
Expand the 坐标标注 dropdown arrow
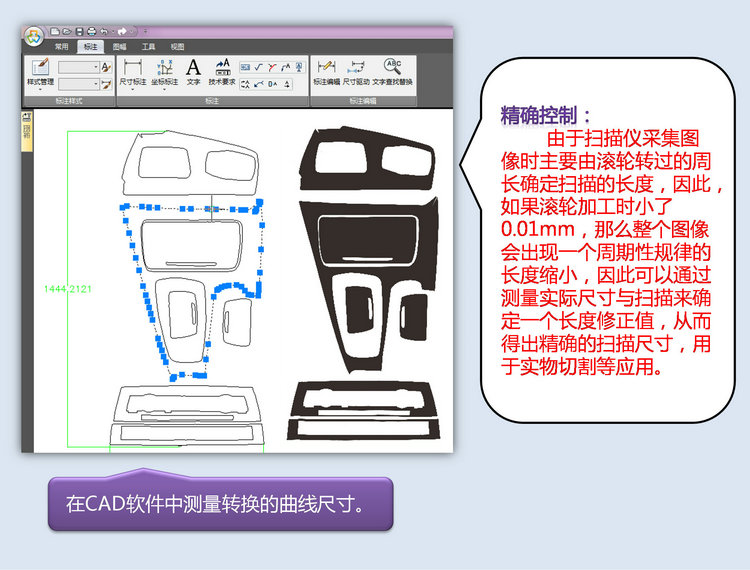click(x=165, y=89)
